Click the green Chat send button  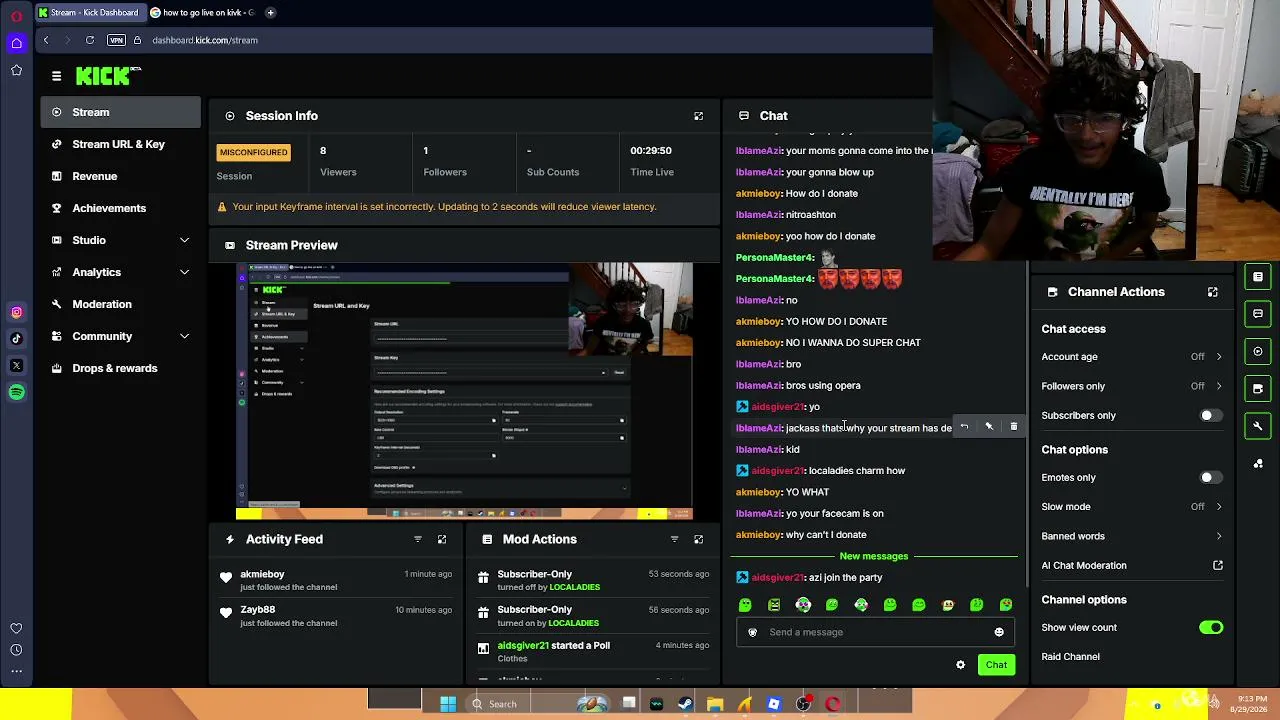click(x=996, y=665)
